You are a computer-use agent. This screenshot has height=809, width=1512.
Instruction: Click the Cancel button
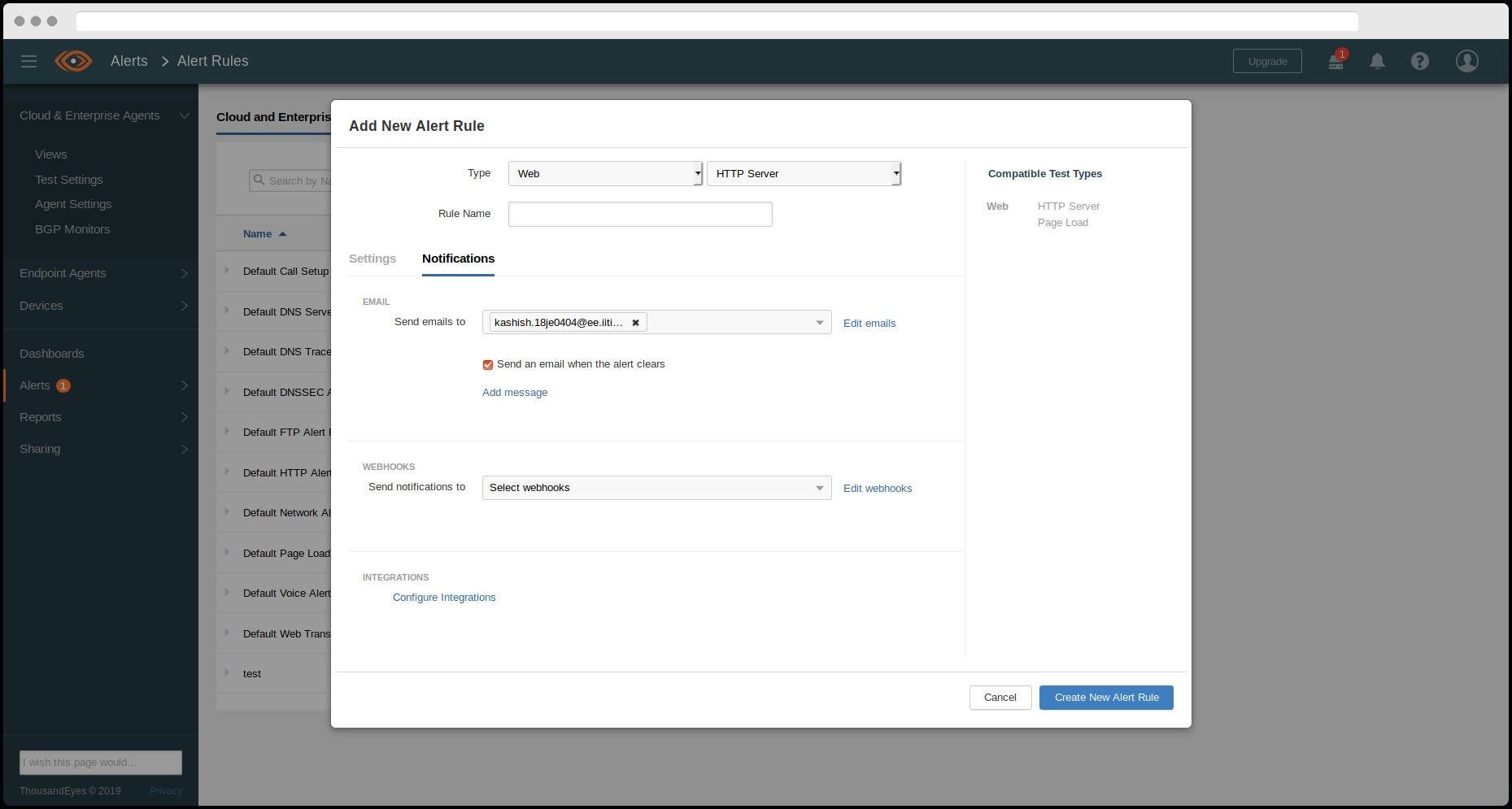(1000, 698)
